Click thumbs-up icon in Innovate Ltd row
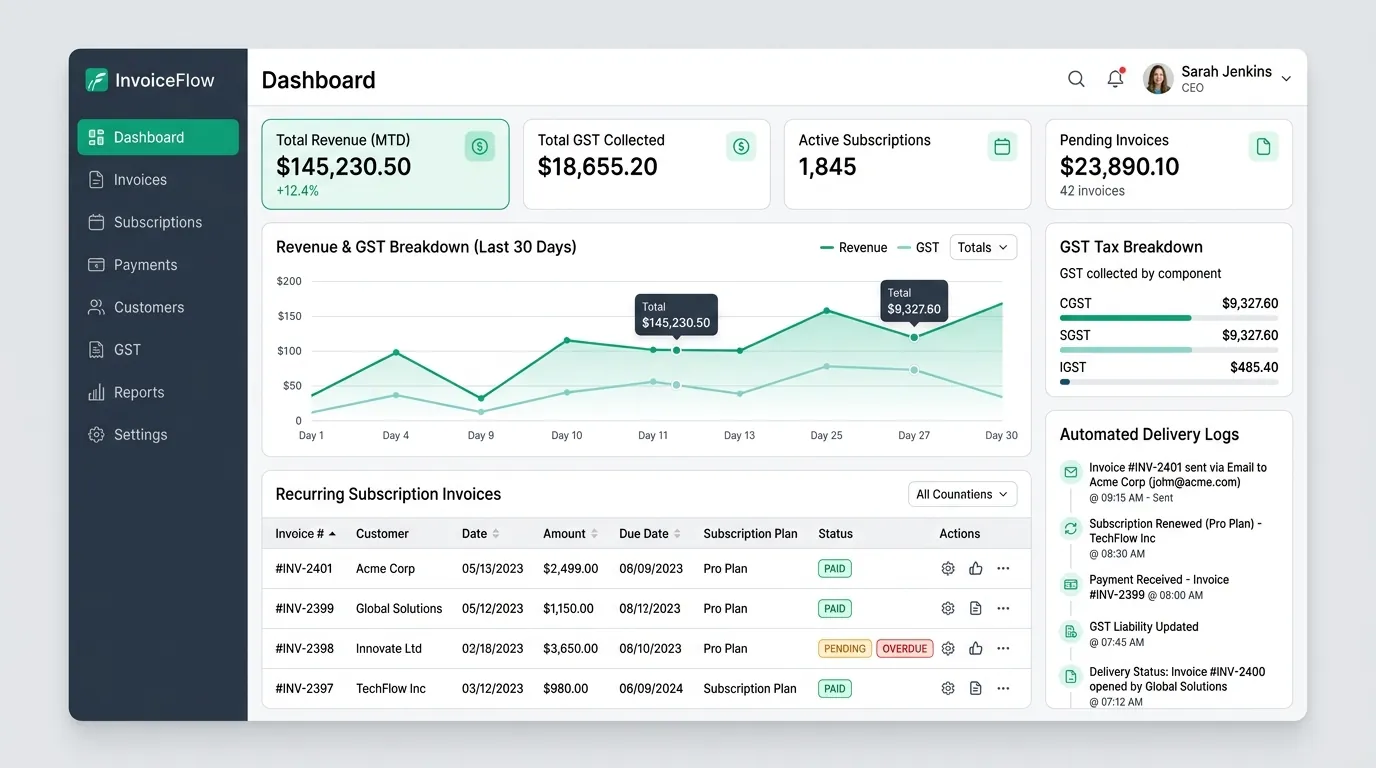The width and height of the screenshot is (1376, 768). click(975, 648)
